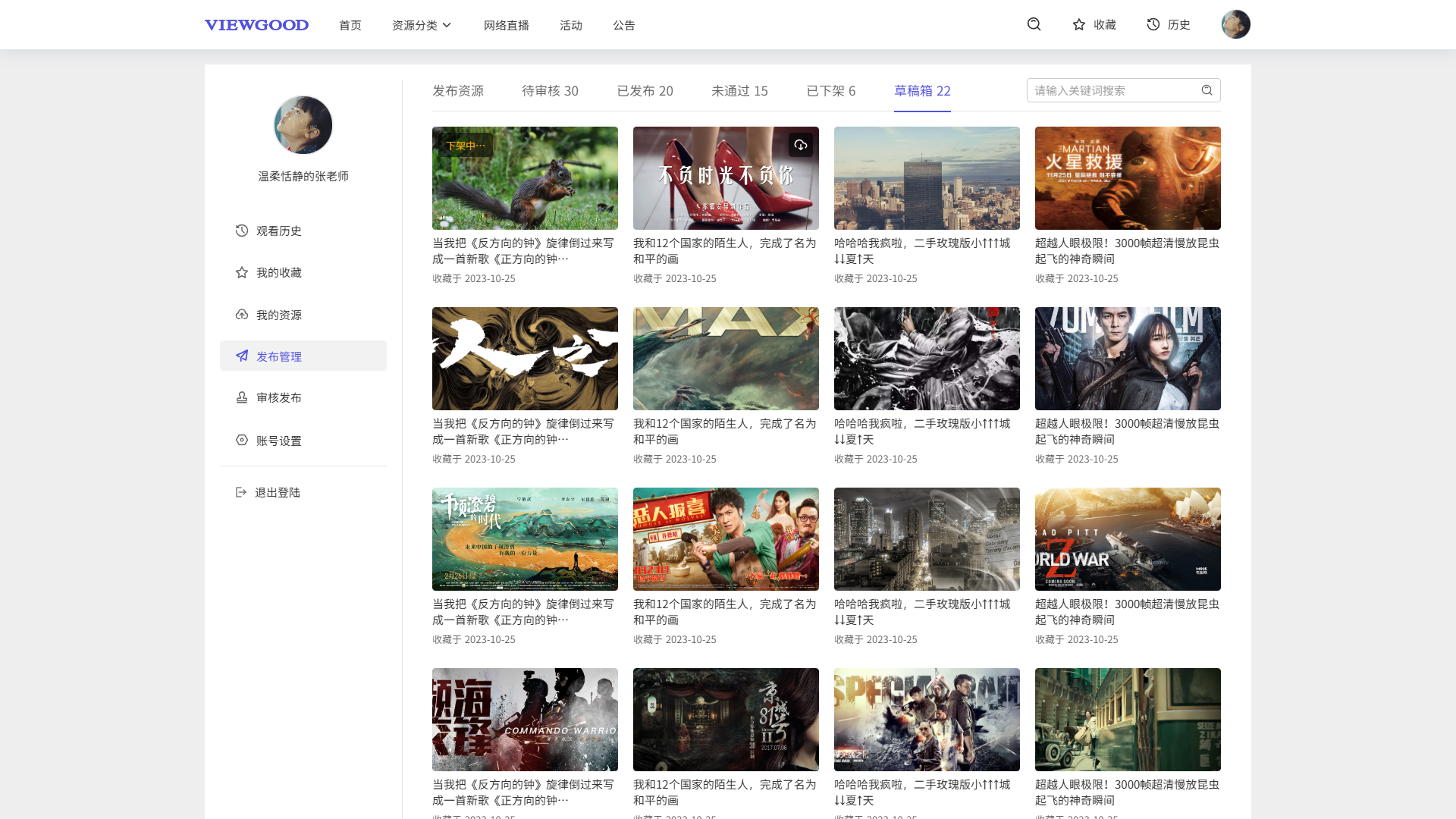
Task: Click the search magnifier icon in header
Action: (x=1034, y=24)
